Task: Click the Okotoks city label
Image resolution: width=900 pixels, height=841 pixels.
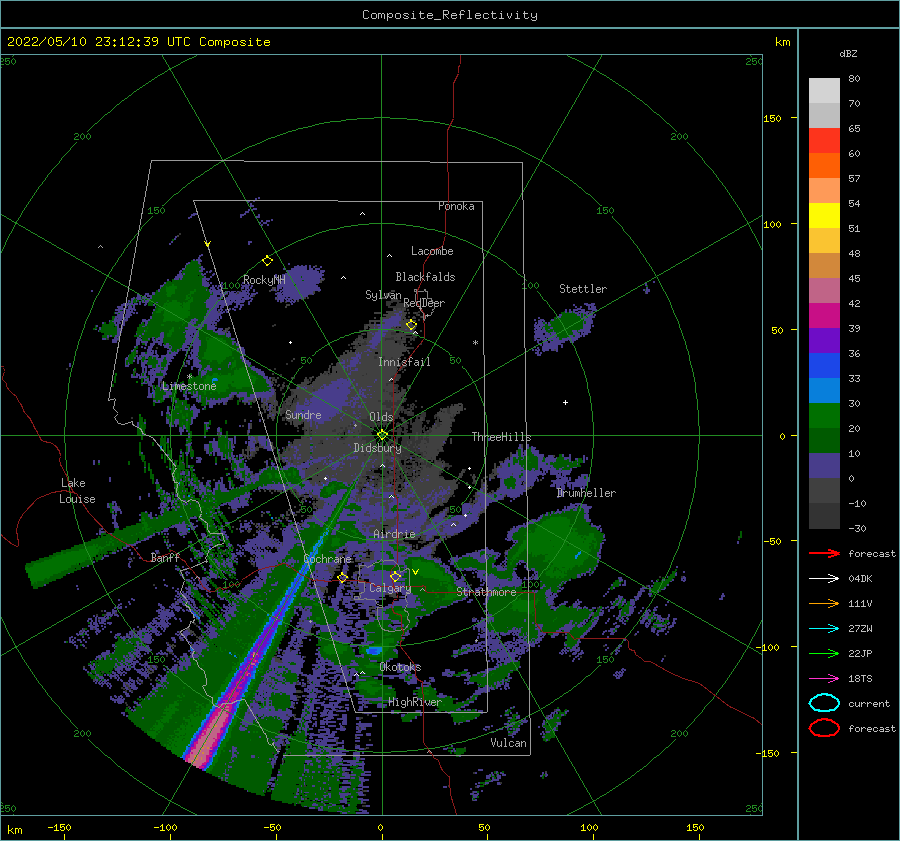Action: [x=400, y=667]
